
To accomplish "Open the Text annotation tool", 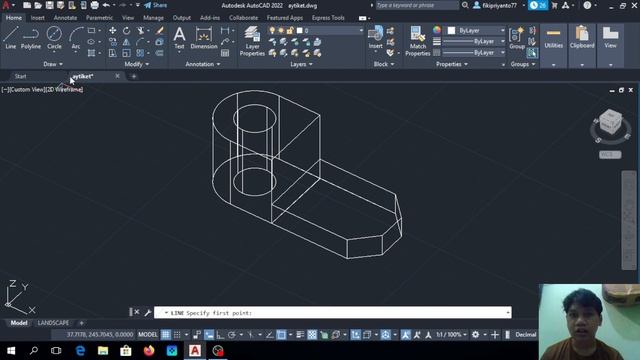I will tap(179, 38).
